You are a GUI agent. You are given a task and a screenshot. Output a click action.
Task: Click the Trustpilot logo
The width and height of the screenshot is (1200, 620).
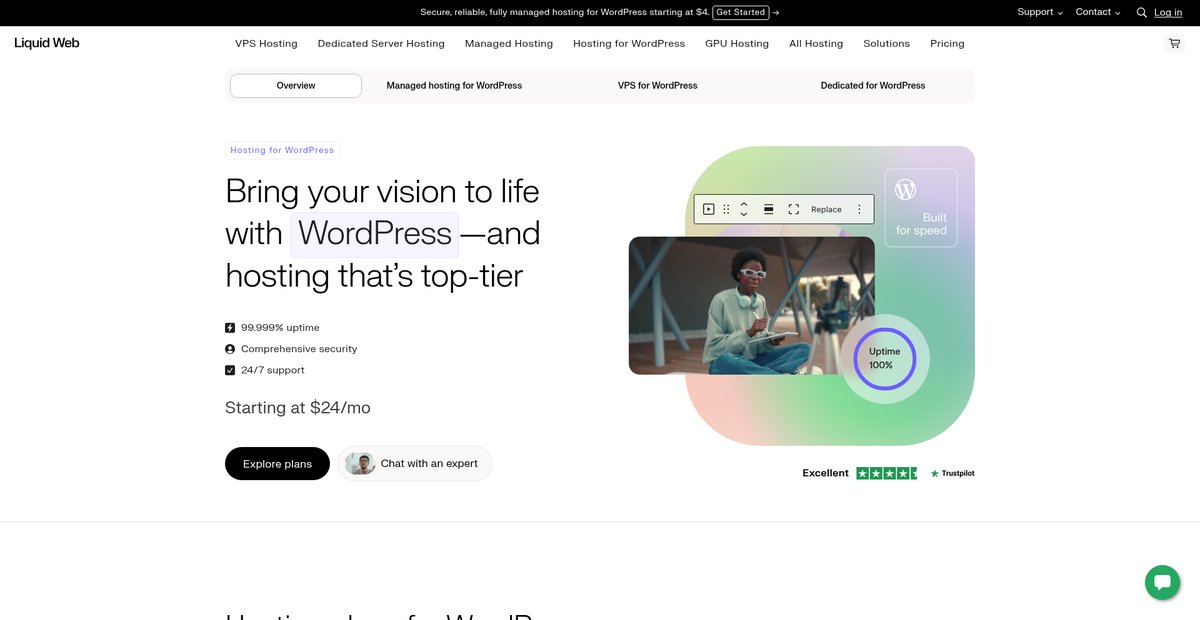(x=952, y=473)
